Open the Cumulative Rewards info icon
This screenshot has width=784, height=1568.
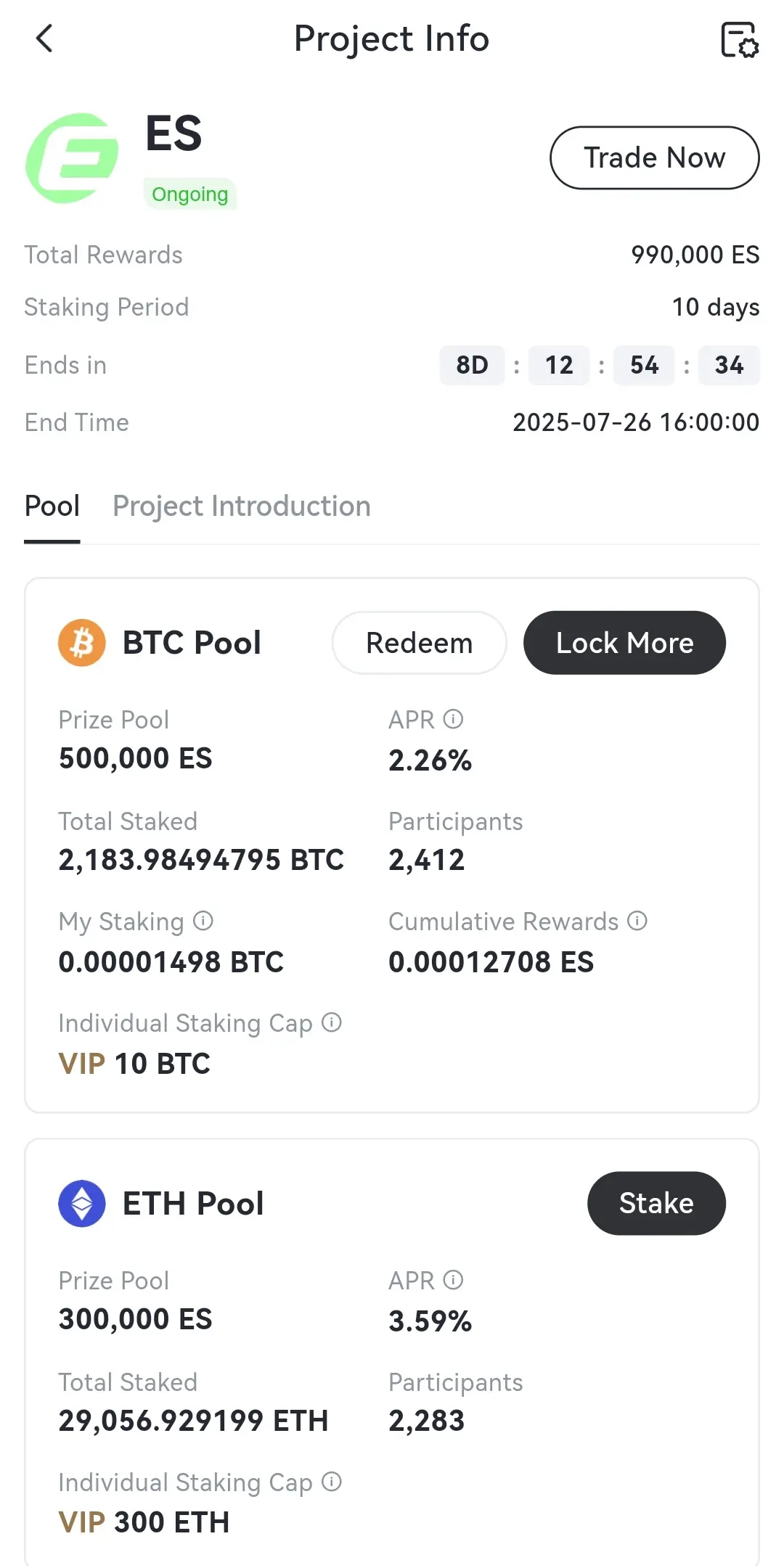[637, 921]
